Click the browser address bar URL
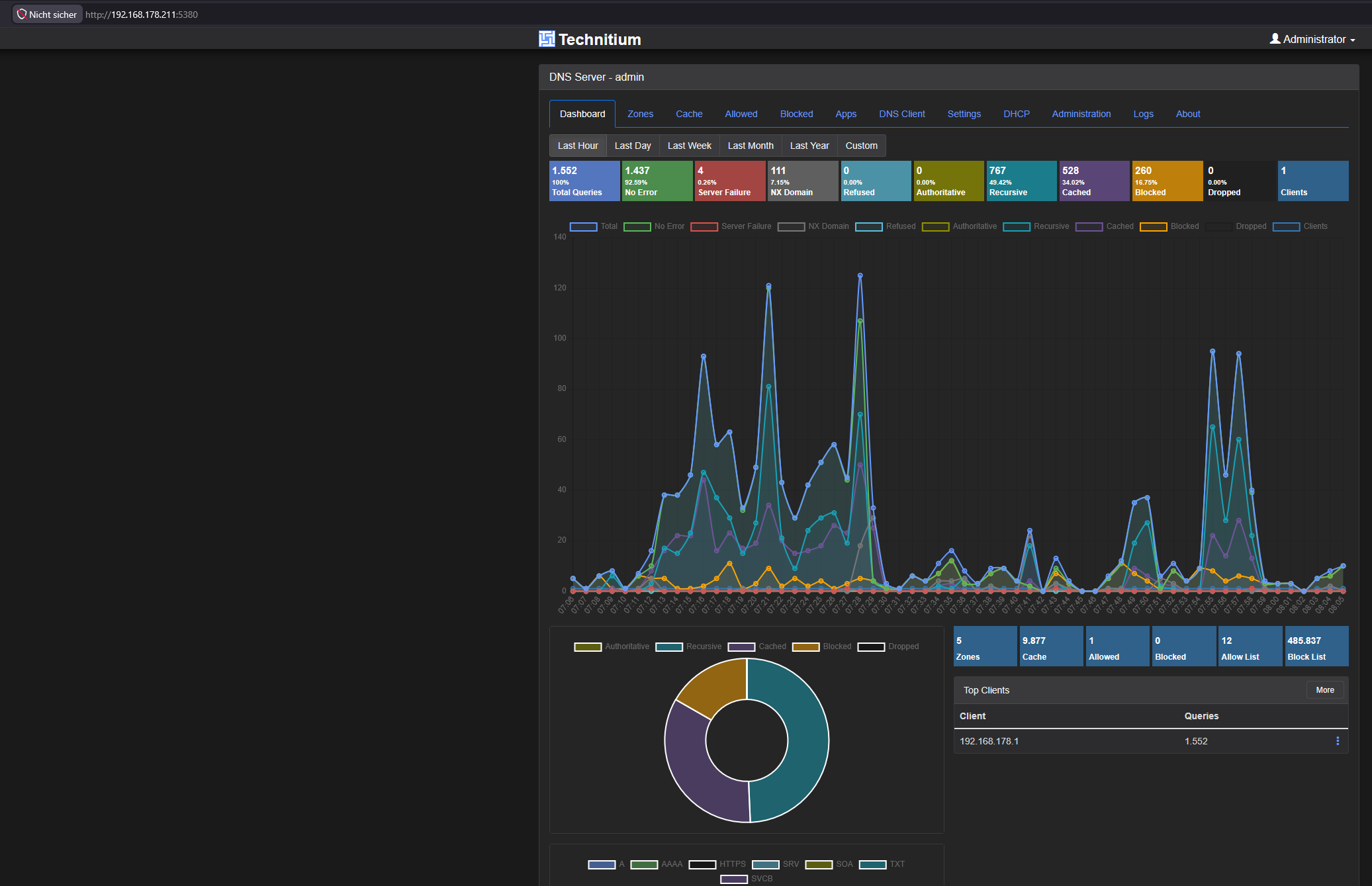Viewport: 1372px width, 886px height. pyautogui.click(x=142, y=15)
